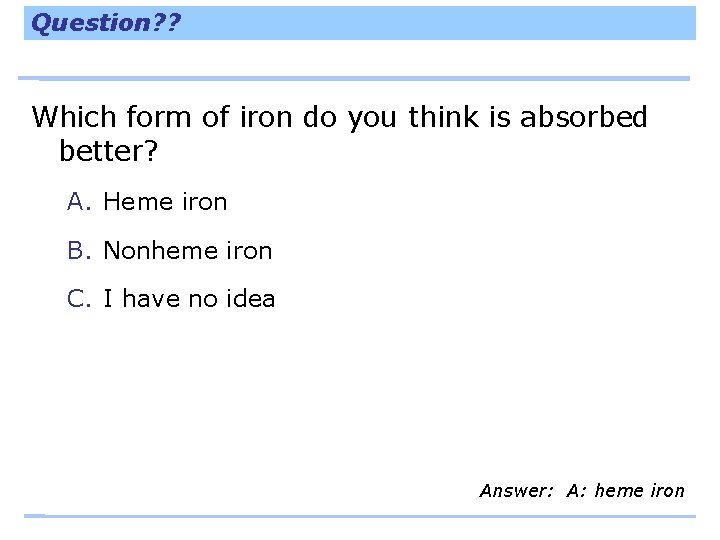
Task: Click the word "better?" in the question
Action: [110, 152]
